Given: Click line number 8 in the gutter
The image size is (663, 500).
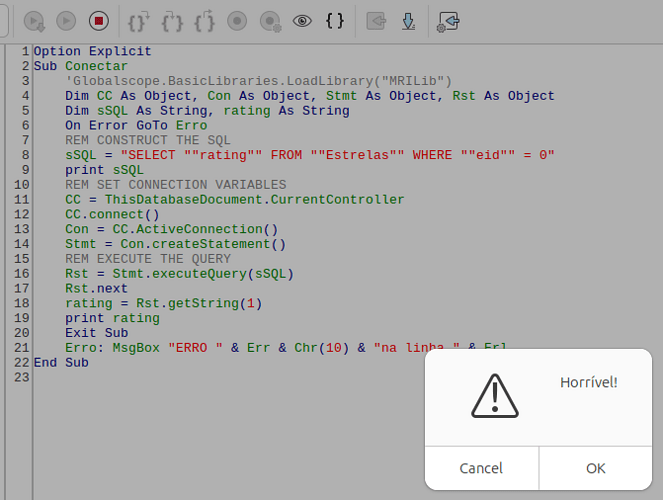Looking at the screenshot, I should coord(25,155).
